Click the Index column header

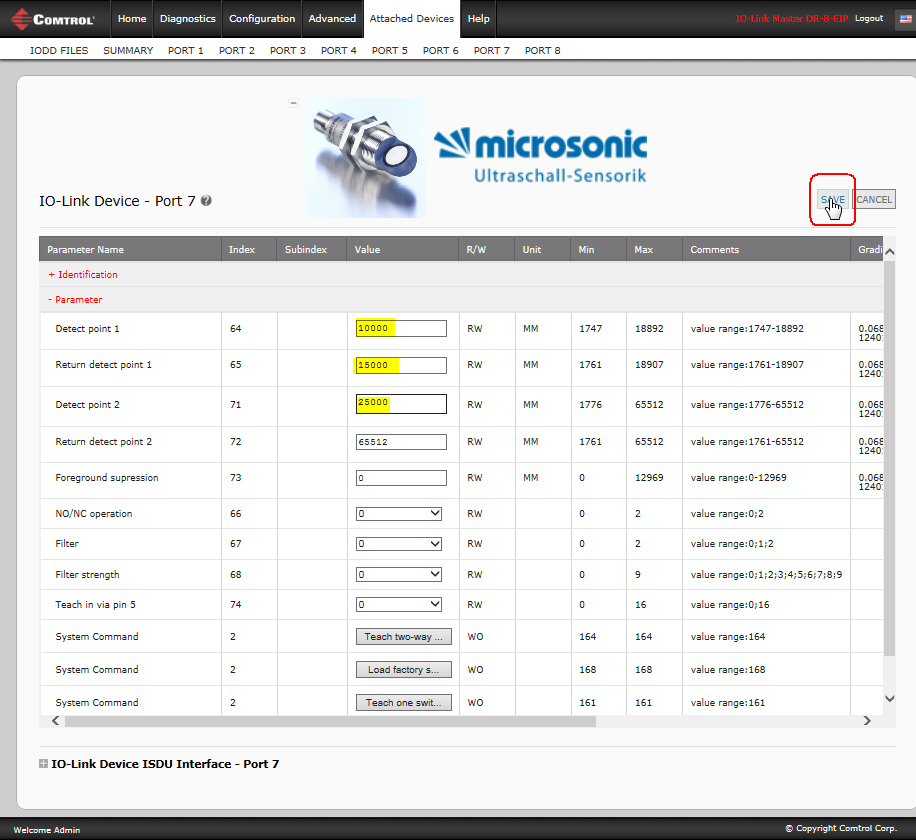point(249,249)
